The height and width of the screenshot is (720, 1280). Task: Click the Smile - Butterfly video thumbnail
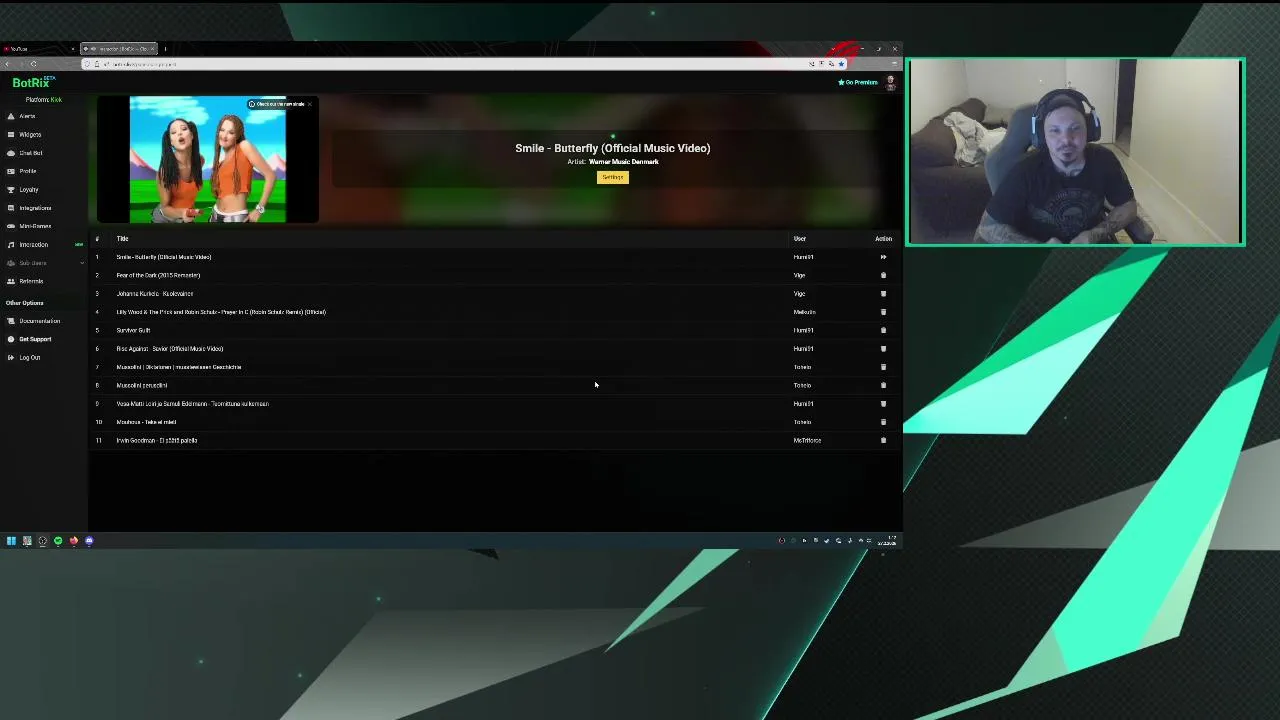[x=208, y=160]
